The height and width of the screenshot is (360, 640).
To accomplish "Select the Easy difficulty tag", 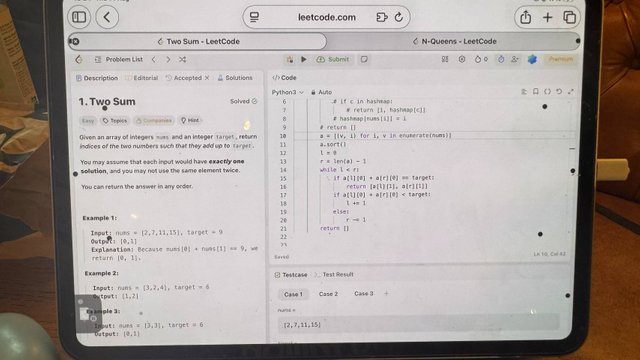I will click(88, 120).
